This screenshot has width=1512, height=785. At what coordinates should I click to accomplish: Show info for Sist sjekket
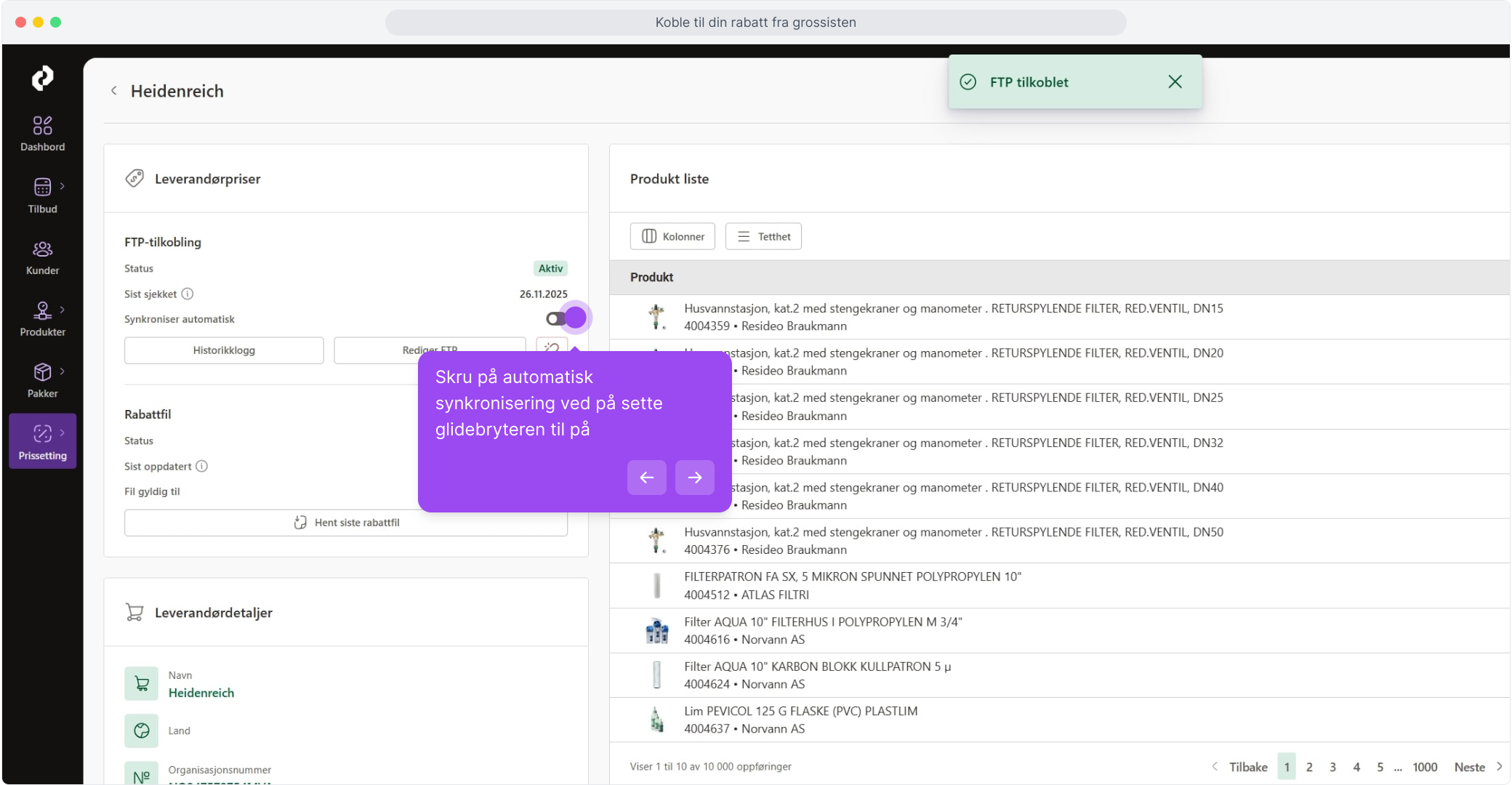[x=188, y=294]
